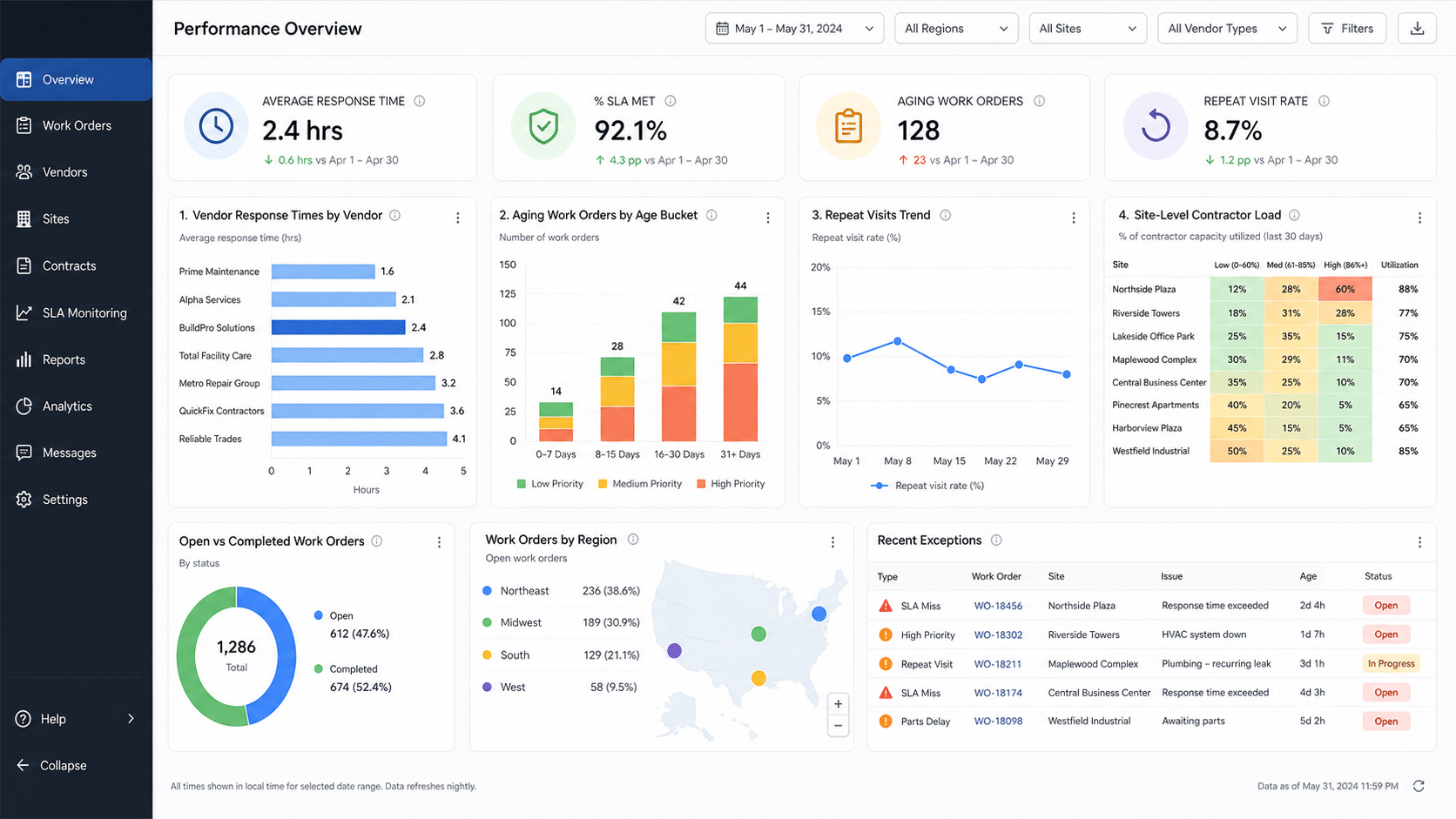Open the All Sites dropdown

(x=1088, y=29)
